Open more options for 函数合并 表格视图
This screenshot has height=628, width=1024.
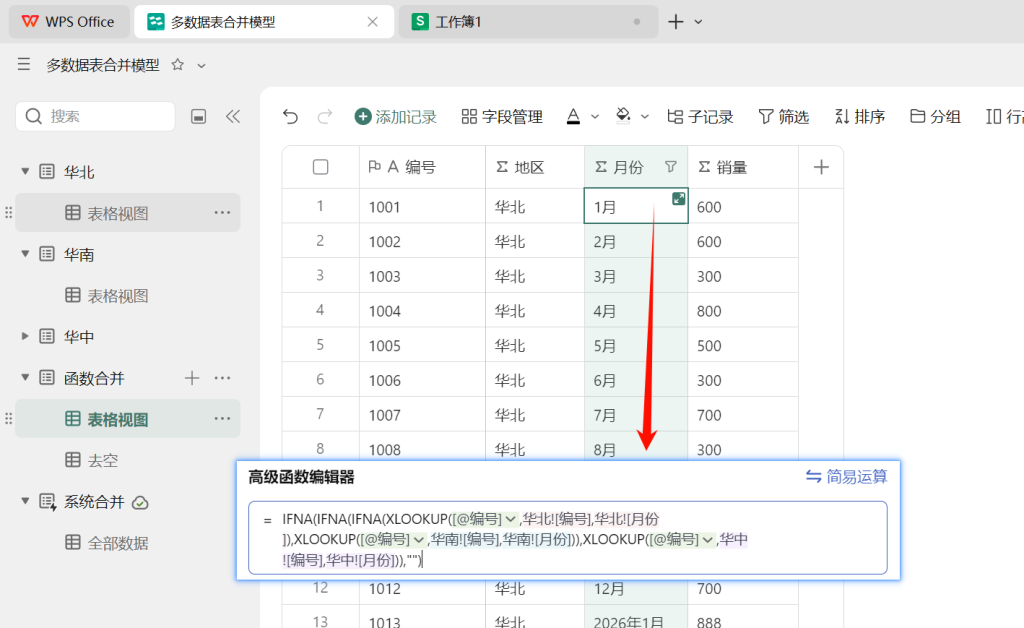[x=222, y=418]
